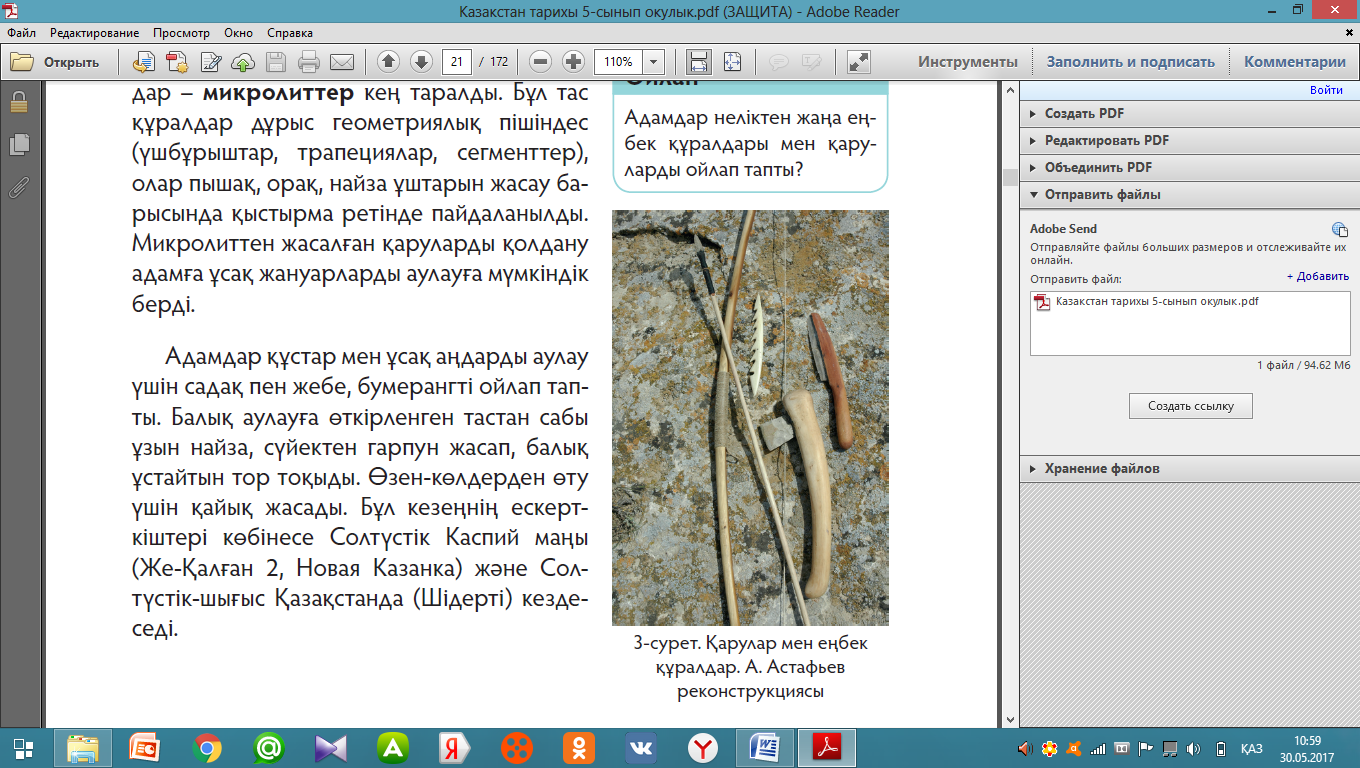Open the 110% zoom level dropdown
Screen dimensions: 1360x768
[x=654, y=62]
